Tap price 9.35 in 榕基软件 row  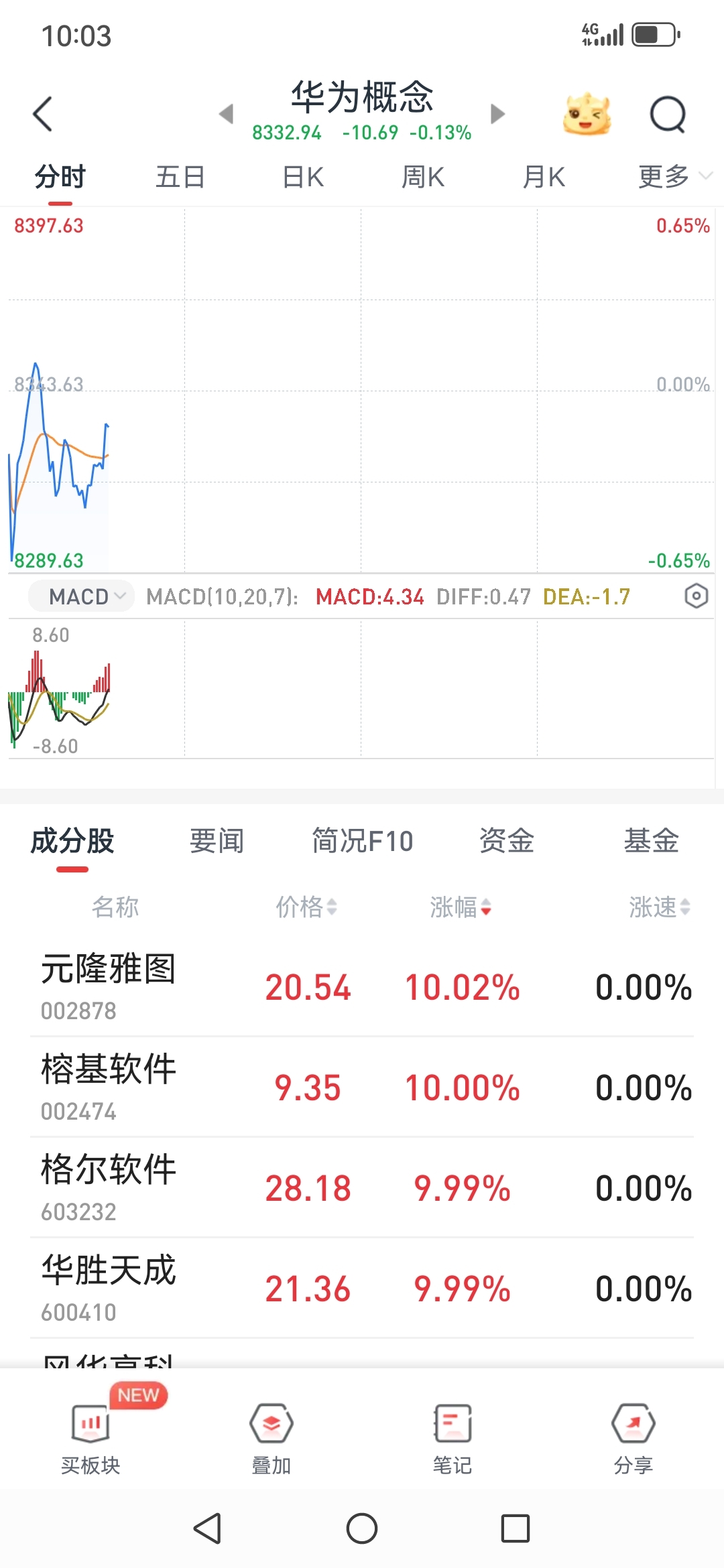coord(308,1088)
